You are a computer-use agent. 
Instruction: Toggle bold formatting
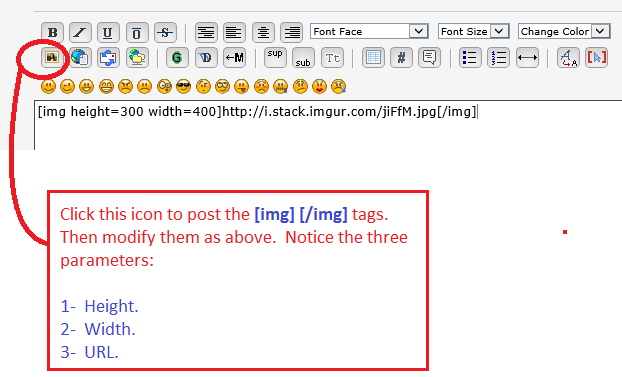tap(52, 32)
